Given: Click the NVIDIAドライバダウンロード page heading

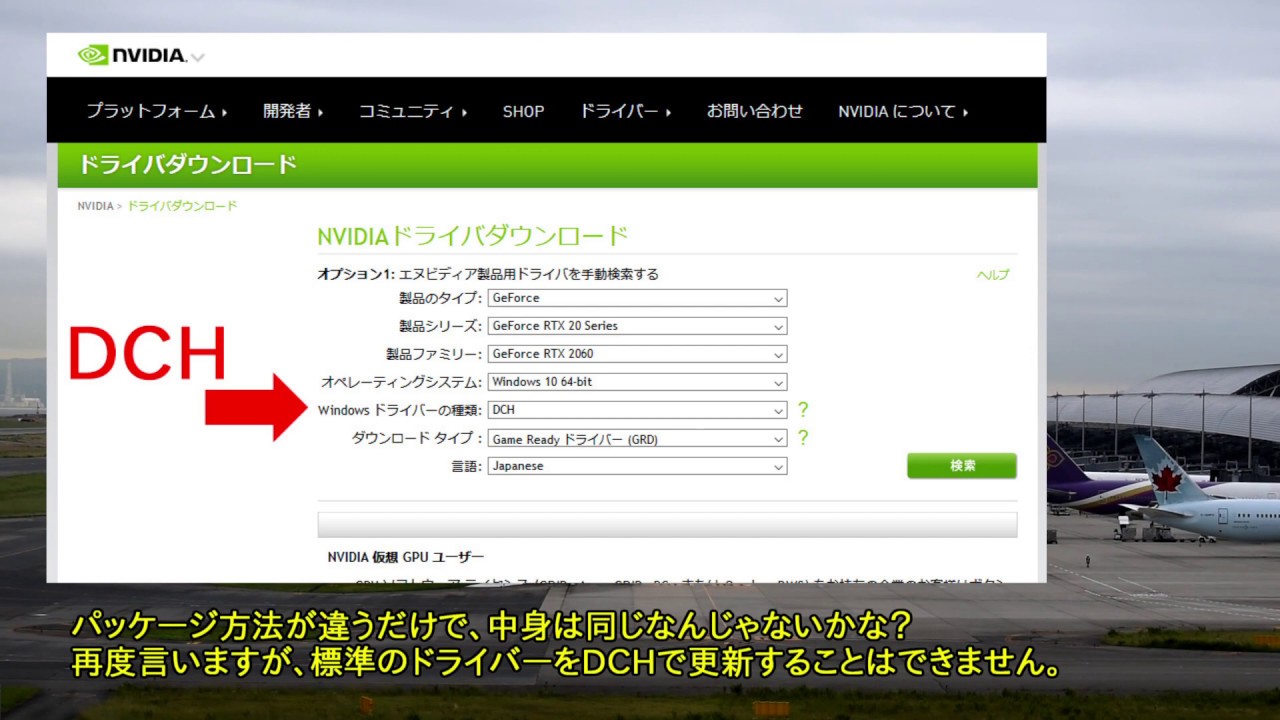Looking at the screenshot, I should [473, 237].
